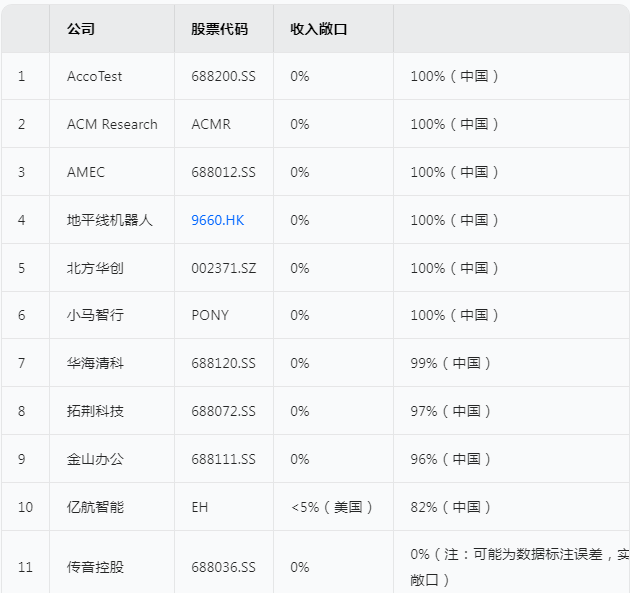Select the 地平线机器人 company cell
This screenshot has height=593, width=630.
[x=110, y=220]
